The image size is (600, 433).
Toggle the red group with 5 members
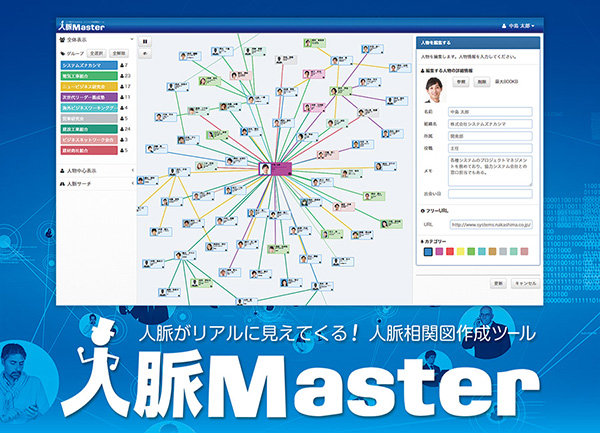pos(89,151)
